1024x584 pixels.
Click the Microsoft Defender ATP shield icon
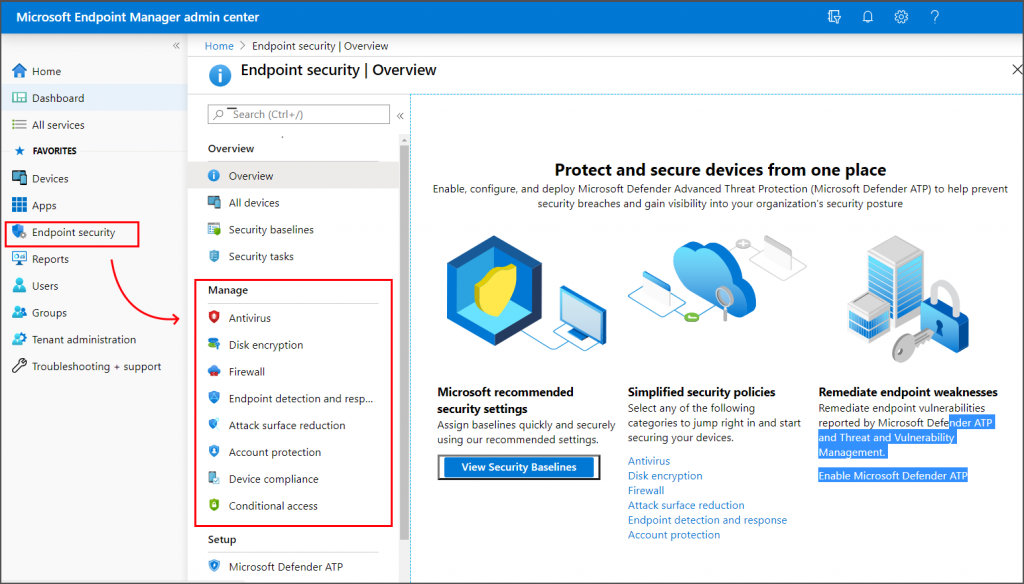214,566
